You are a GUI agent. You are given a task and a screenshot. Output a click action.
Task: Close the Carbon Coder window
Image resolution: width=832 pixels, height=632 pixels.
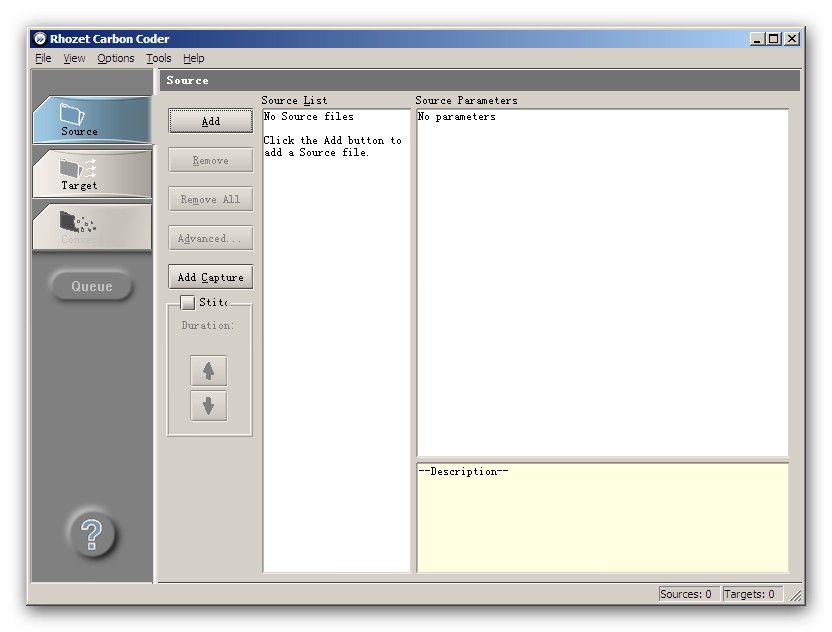click(792, 39)
